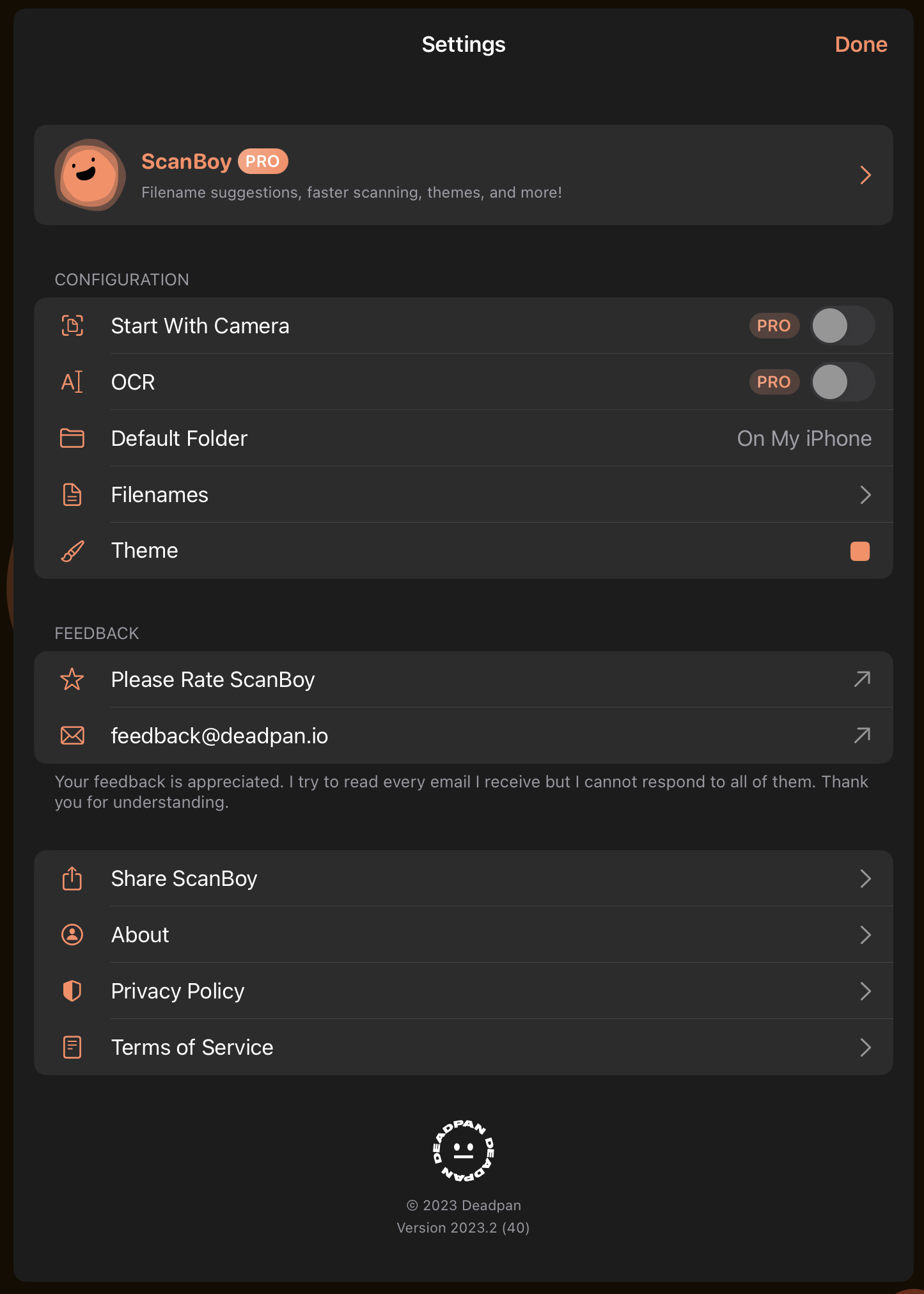Image resolution: width=924 pixels, height=1294 pixels.
Task: Open ScanBoy PRO details chevron
Action: (x=865, y=175)
